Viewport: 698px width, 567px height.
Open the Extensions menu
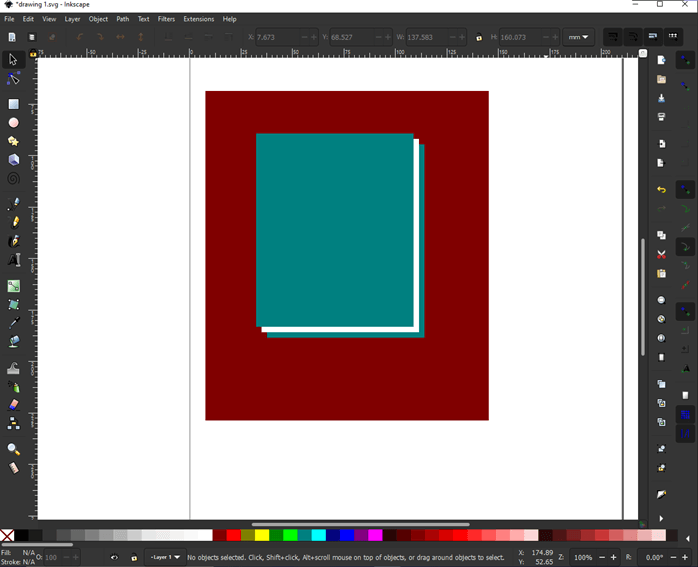[198, 19]
